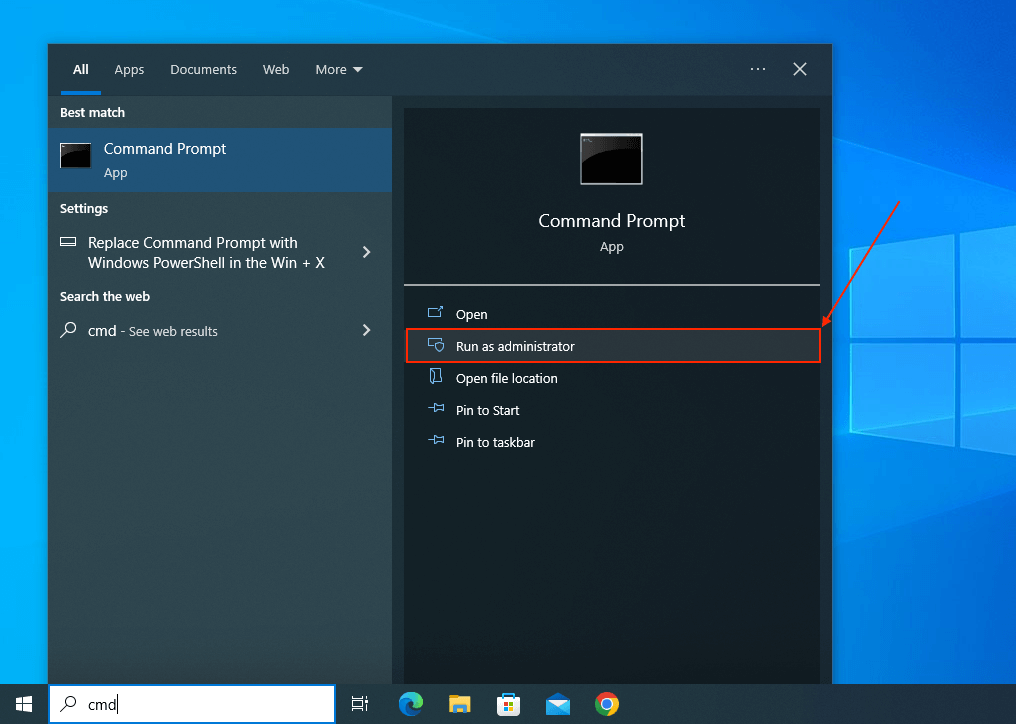Open Microsoft Edge from the taskbar
1016x724 pixels.
[x=410, y=704]
